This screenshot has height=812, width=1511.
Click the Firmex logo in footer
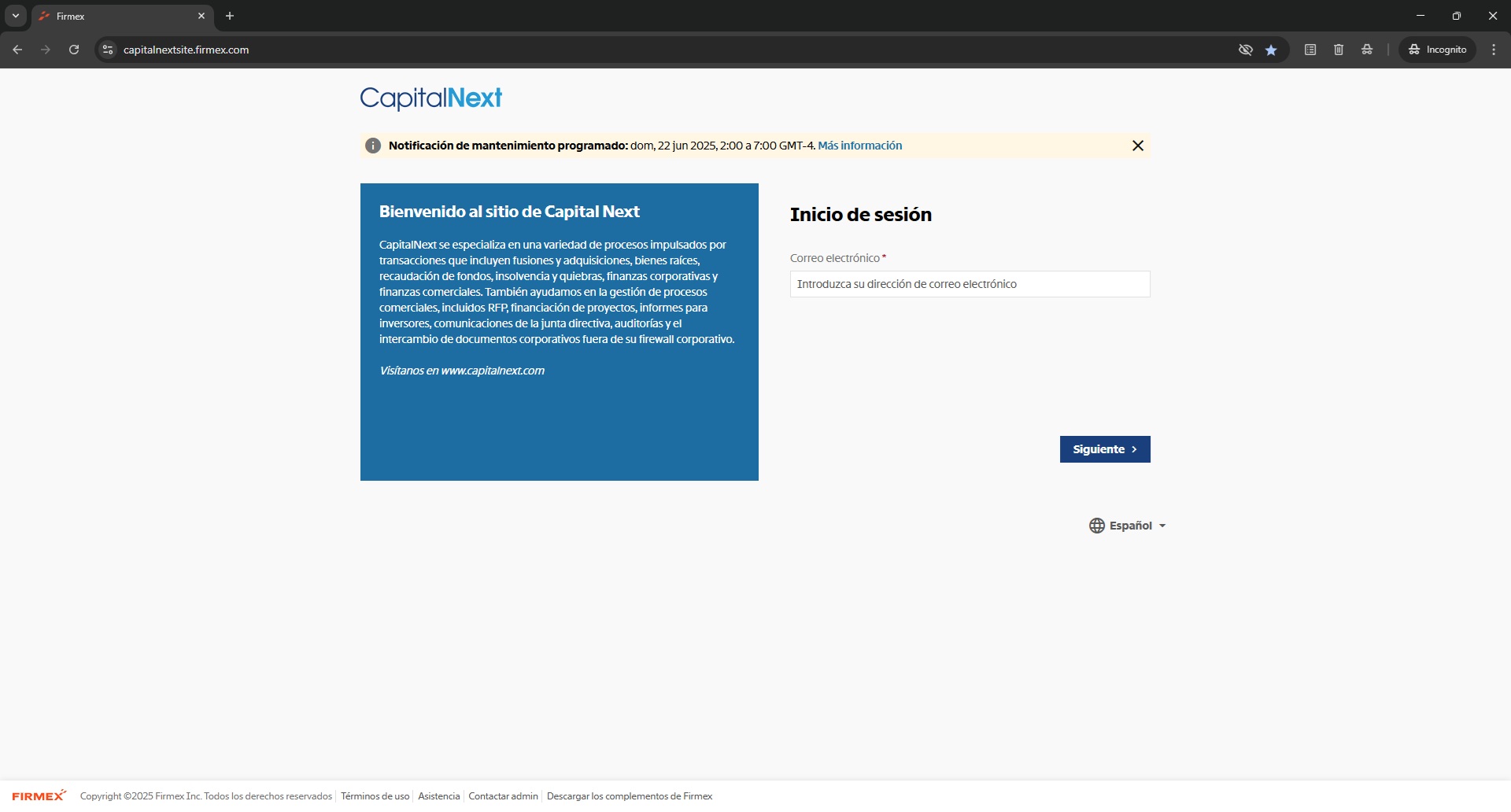click(39, 795)
